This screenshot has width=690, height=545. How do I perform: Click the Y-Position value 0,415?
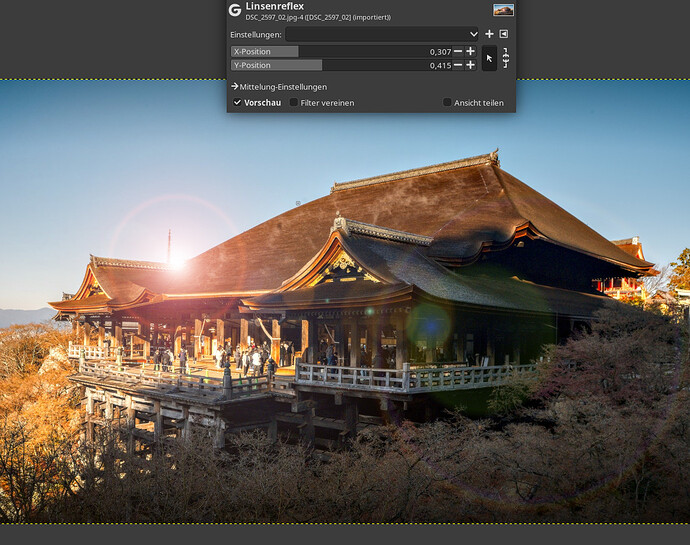pyautogui.click(x=439, y=65)
